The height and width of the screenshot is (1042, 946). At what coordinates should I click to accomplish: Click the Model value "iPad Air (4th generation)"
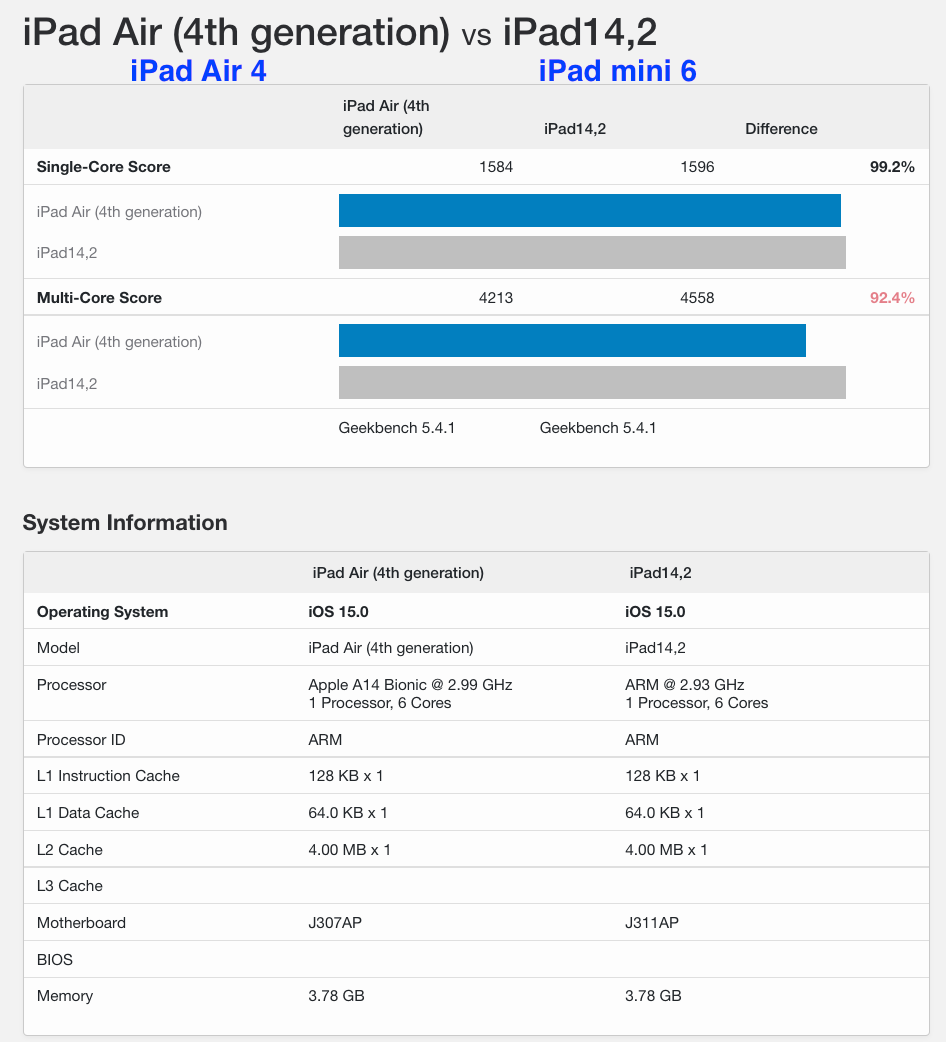coord(391,648)
